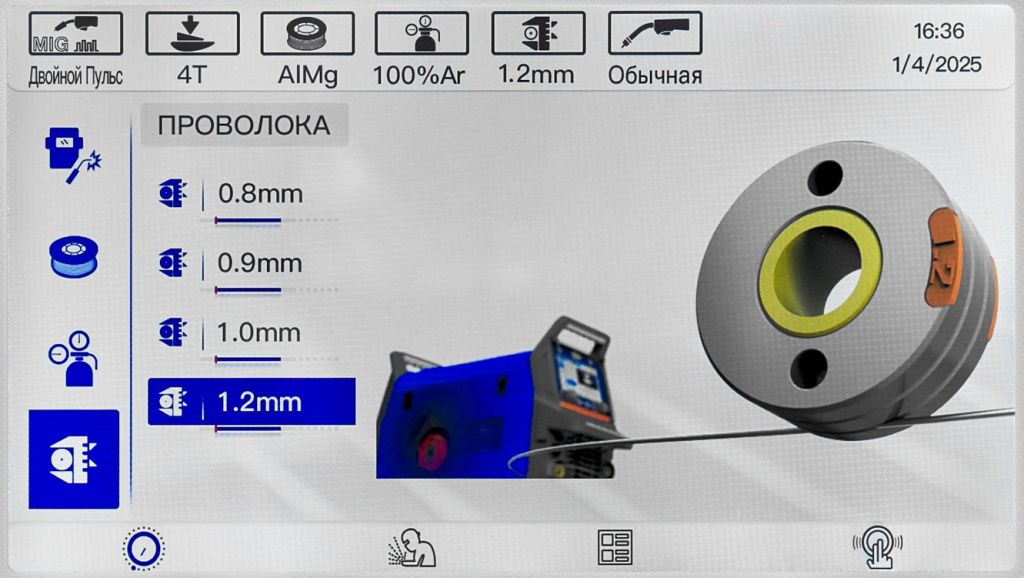Image resolution: width=1024 pixels, height=578 pixels.
Task: Click the date 1/4/2025
Action: click(x=936, y=64)
